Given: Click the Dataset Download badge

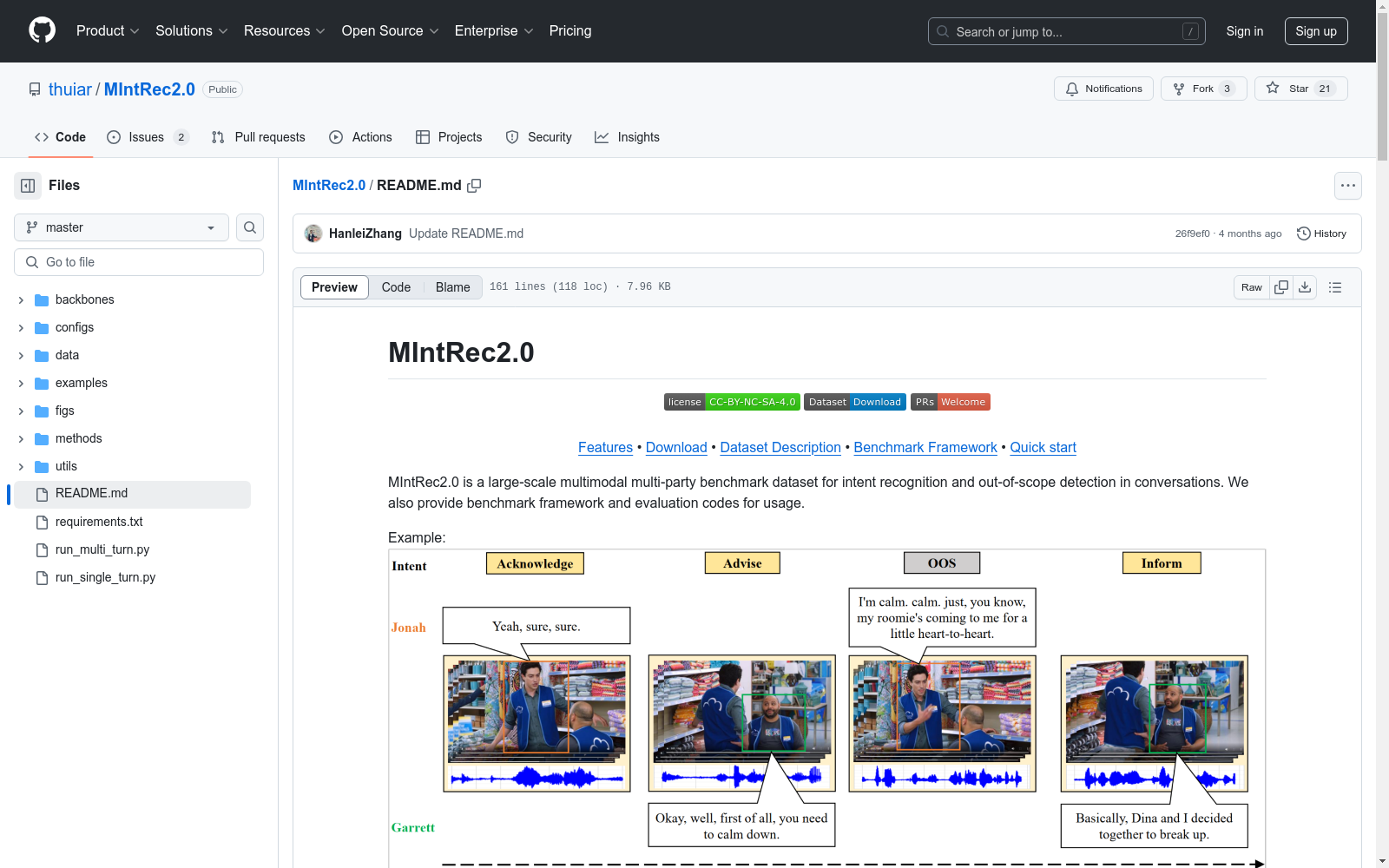Looking at the screenshot, I should pyautogui.click(x=855, y=402).
